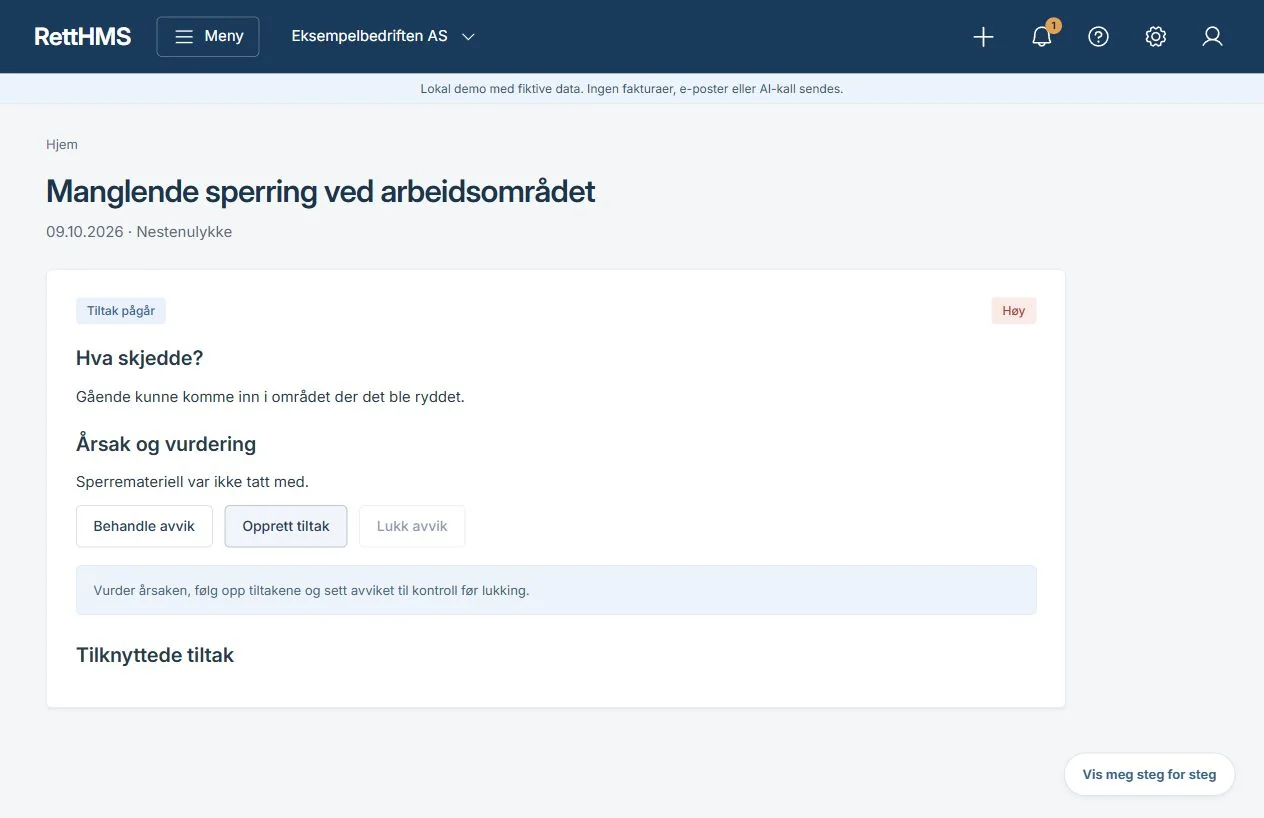This screenshot has width=1264, height=818.
Task: Open settings gear icon
Action: 1155,37
